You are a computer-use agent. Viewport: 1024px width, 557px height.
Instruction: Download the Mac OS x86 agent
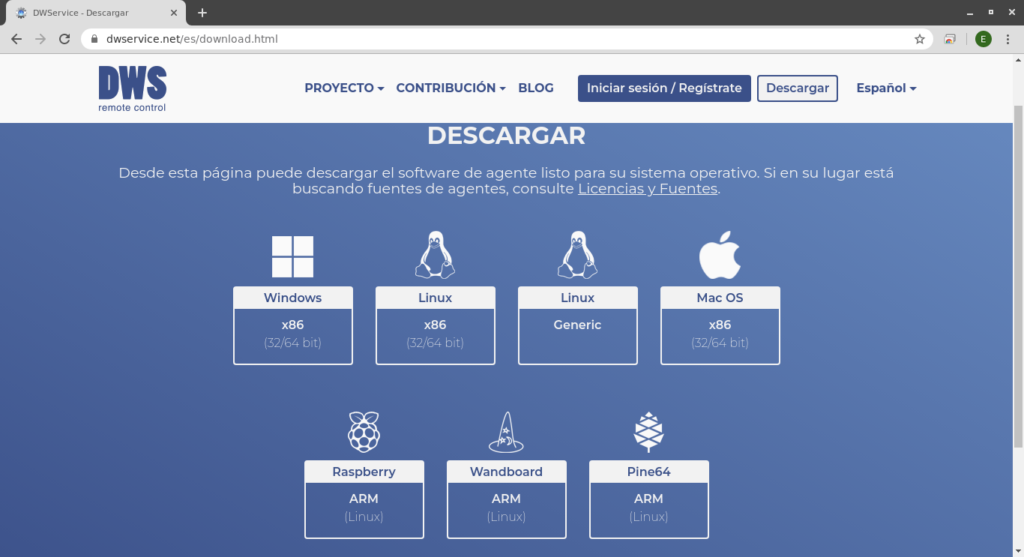tap(720, 325)
